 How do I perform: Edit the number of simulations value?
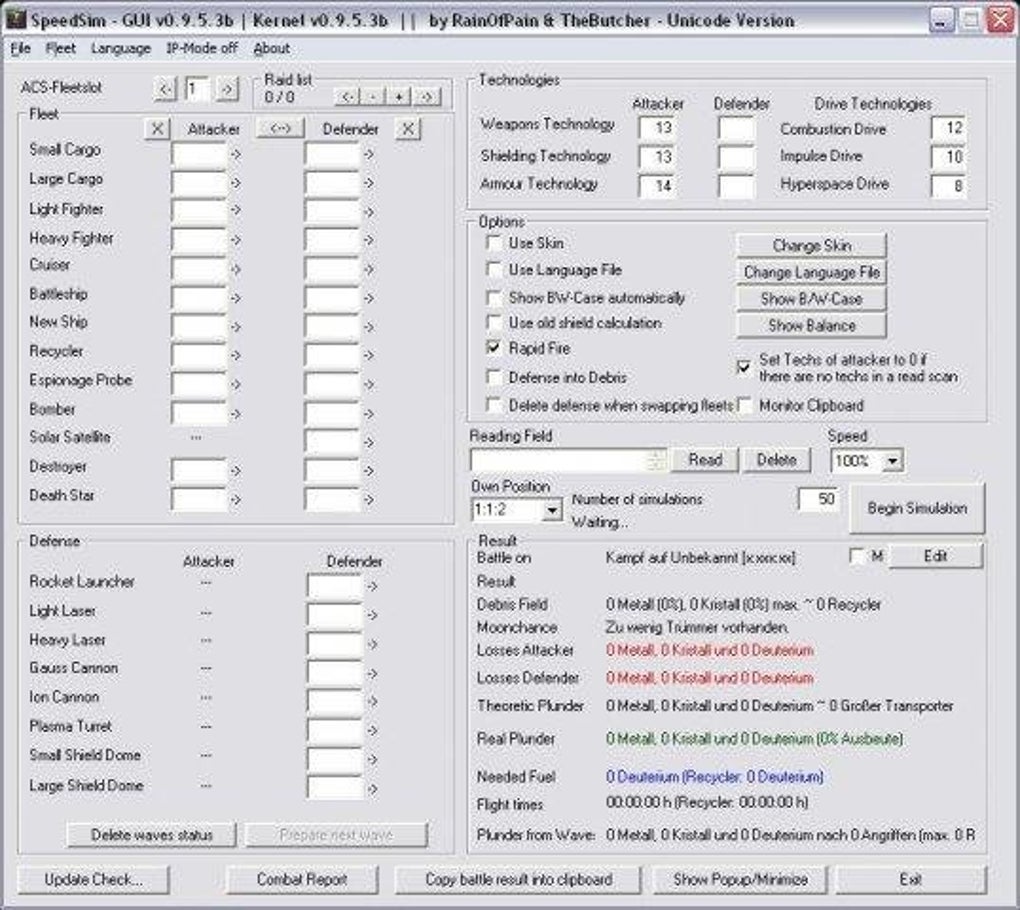pos(818,498)
